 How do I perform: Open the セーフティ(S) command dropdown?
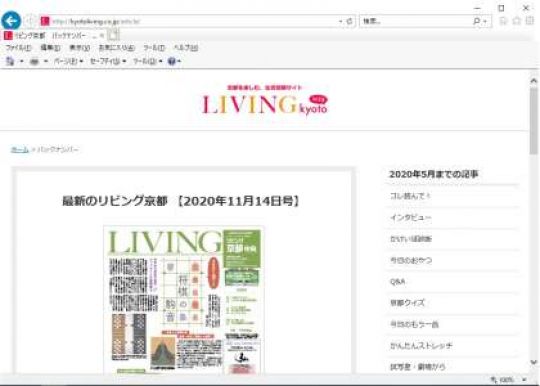108,61
